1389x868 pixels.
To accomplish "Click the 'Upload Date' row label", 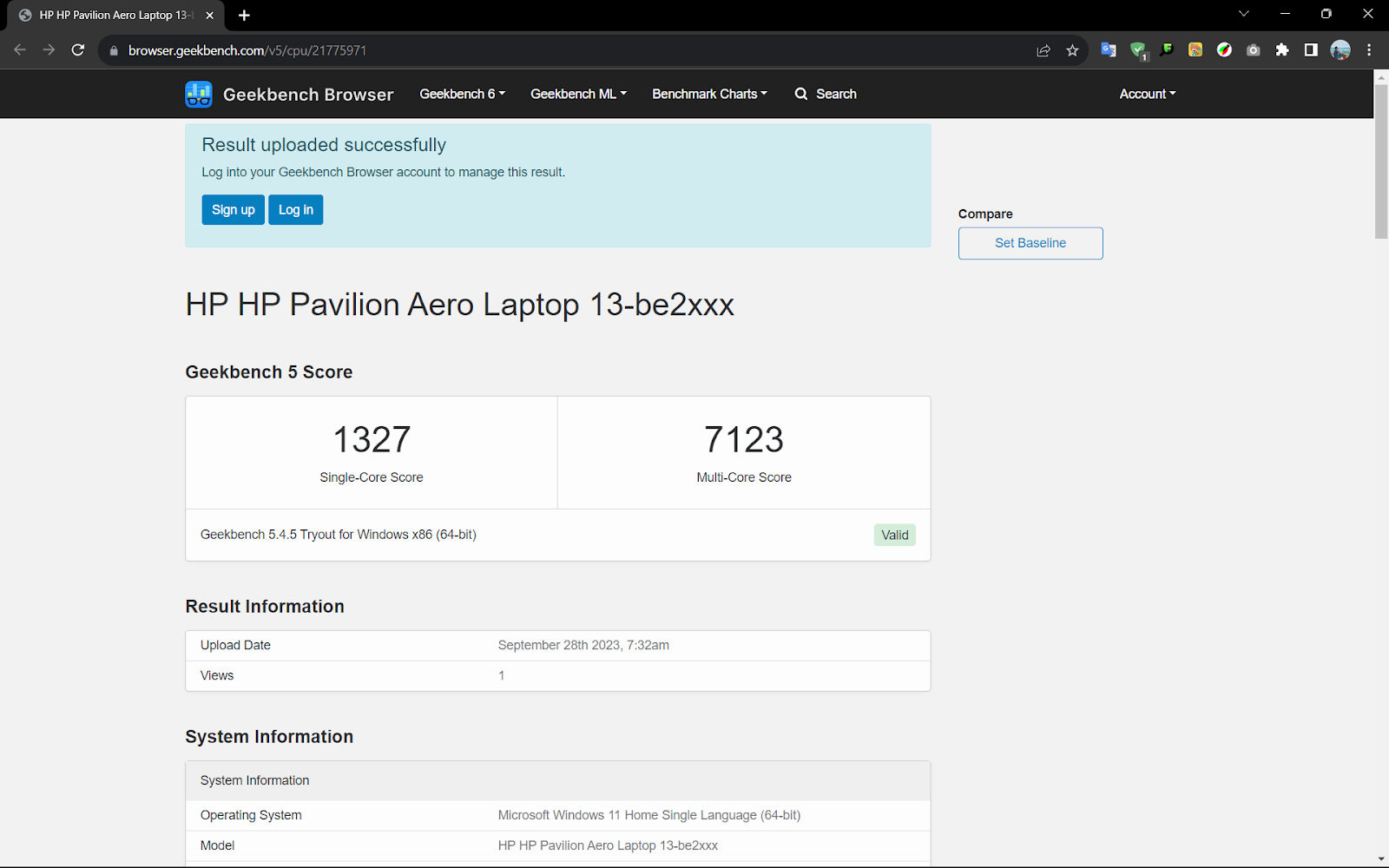I will [x=235, y=645].
